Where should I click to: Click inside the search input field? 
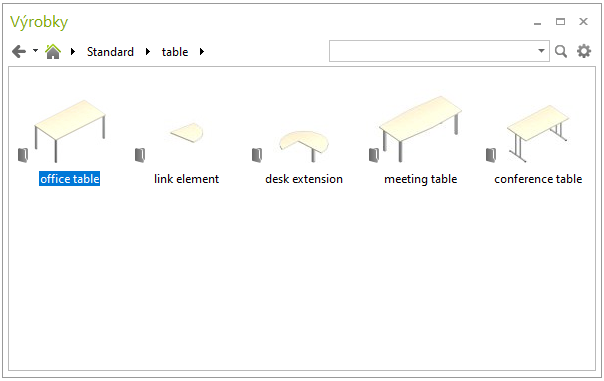click(432, 51)
